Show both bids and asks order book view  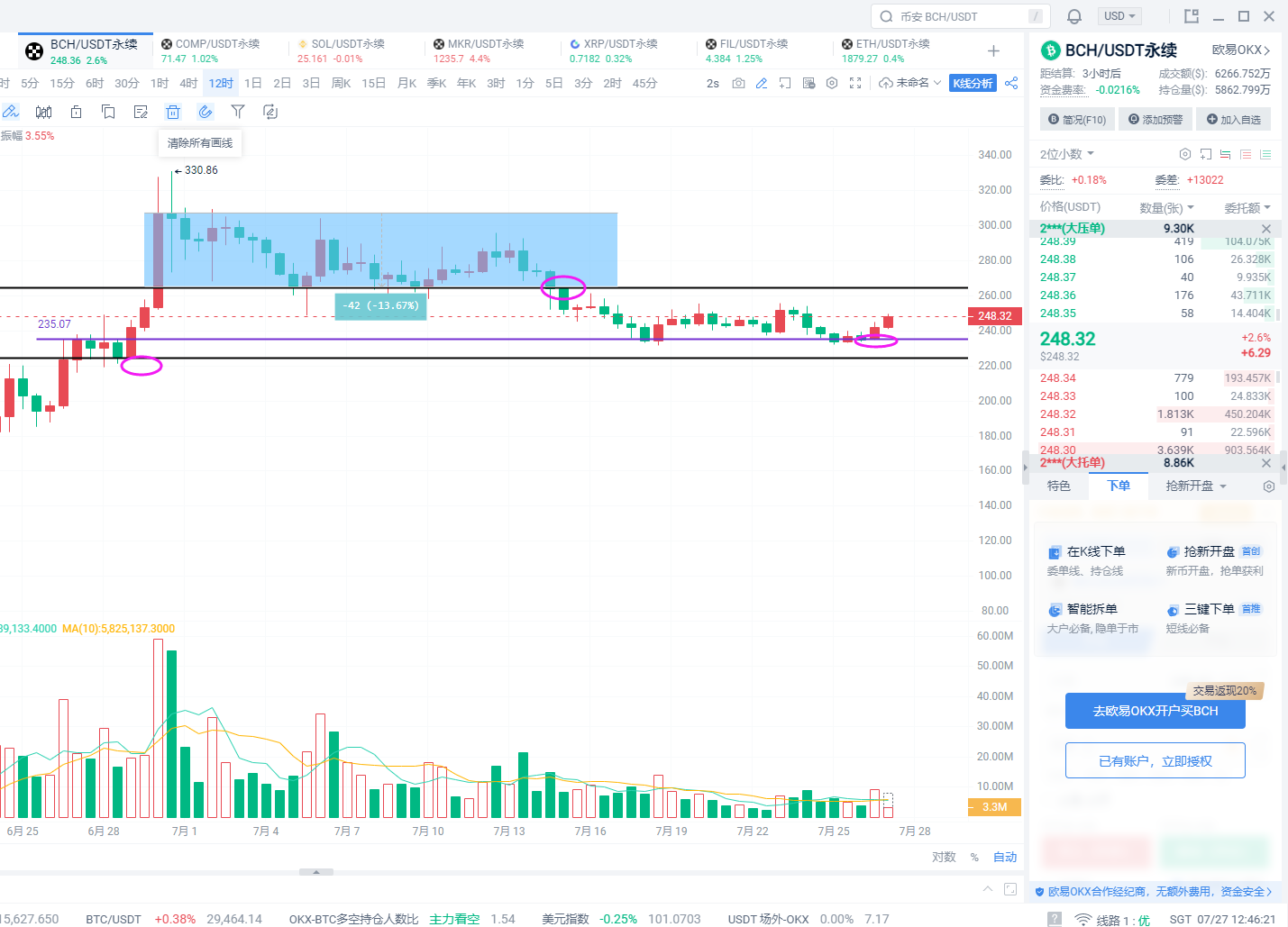click(1226, 154)
